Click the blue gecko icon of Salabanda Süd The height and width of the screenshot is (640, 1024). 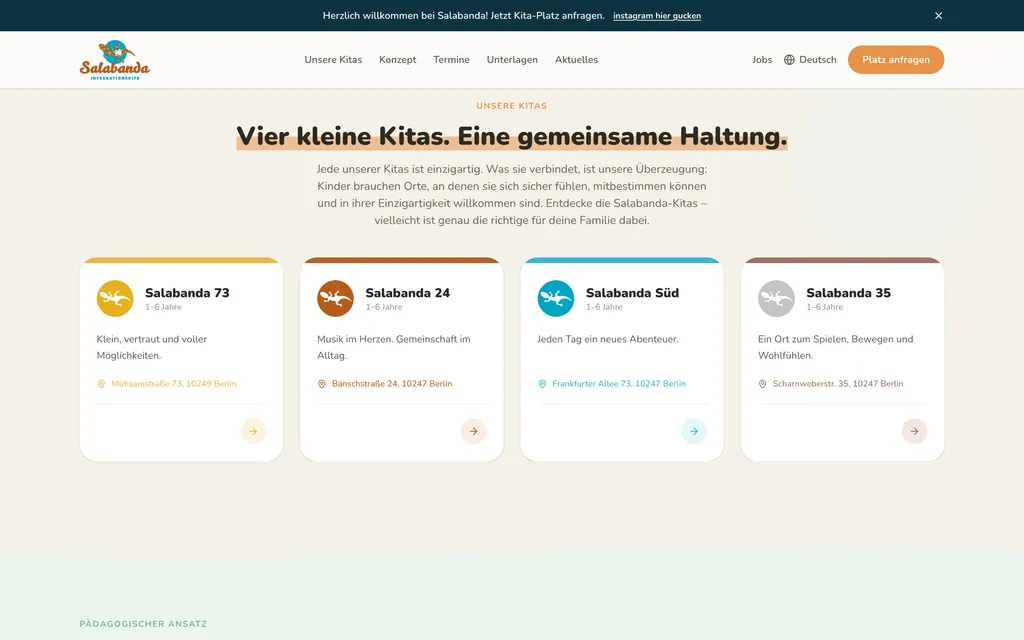click(x=556, y=298)
